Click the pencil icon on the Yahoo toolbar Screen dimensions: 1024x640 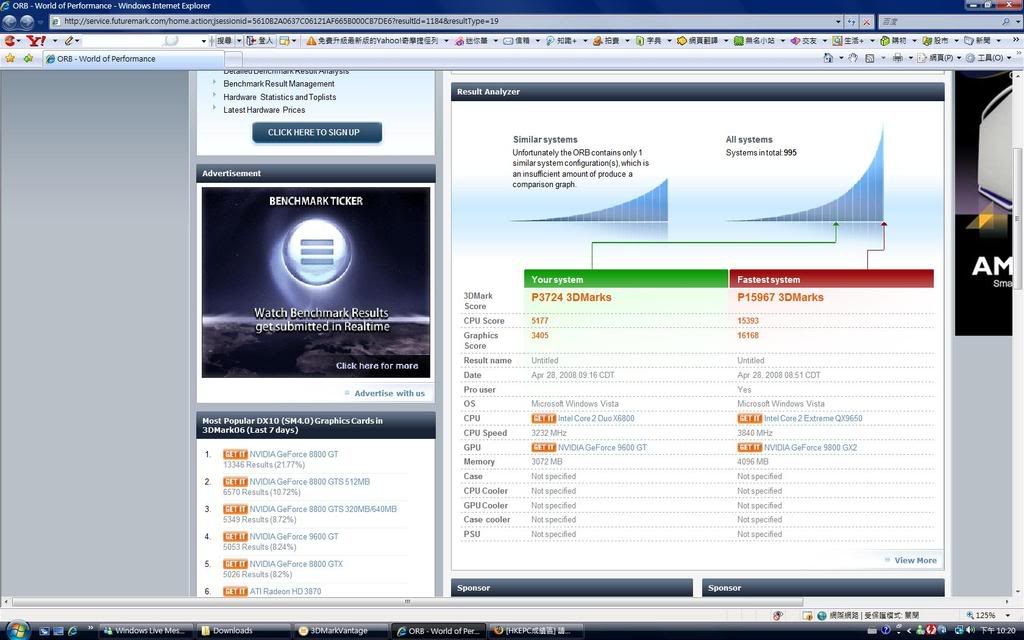pyautogui.click(x=69, y=40)
